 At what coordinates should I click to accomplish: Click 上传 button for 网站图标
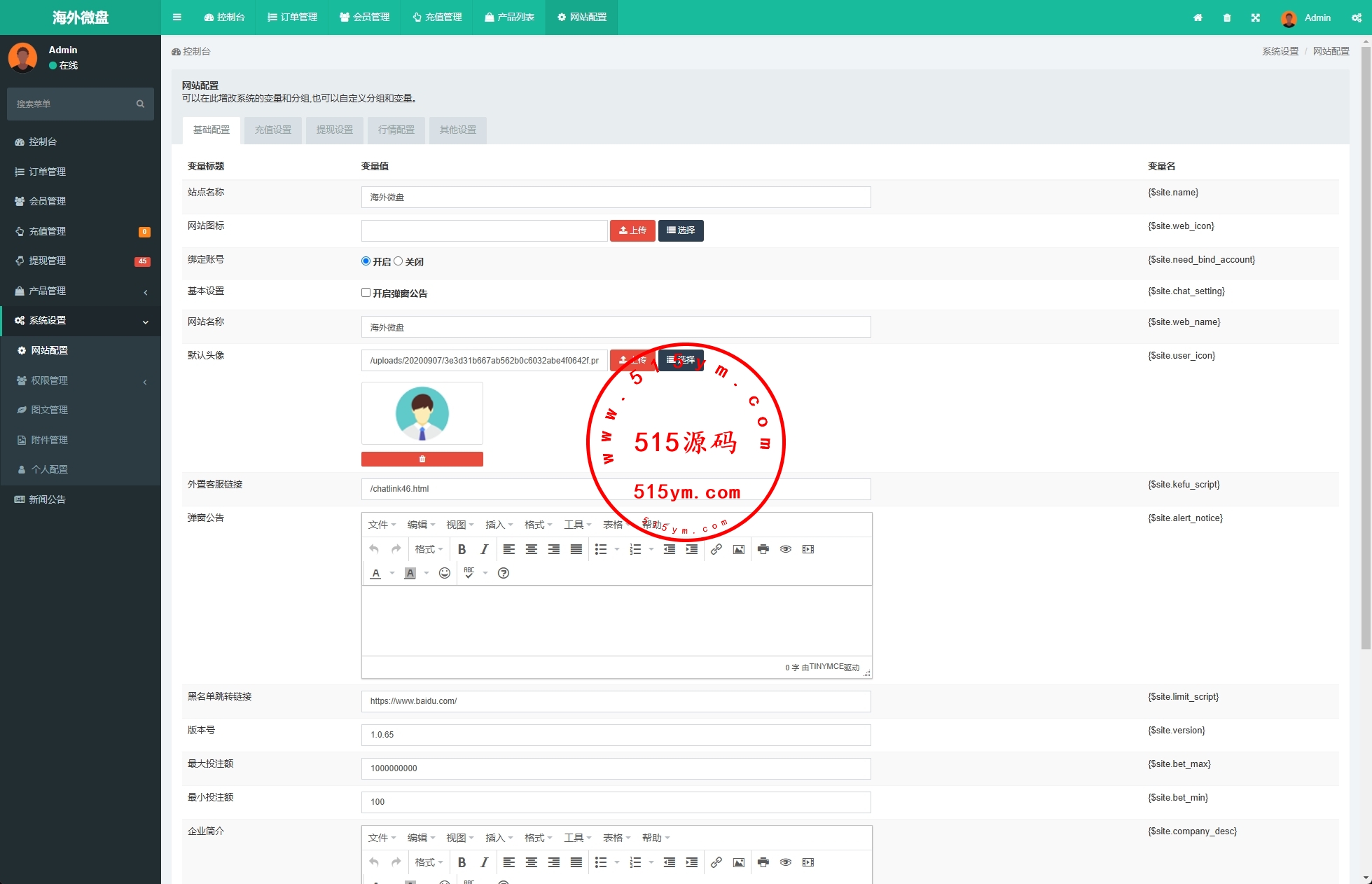[632, 230]
